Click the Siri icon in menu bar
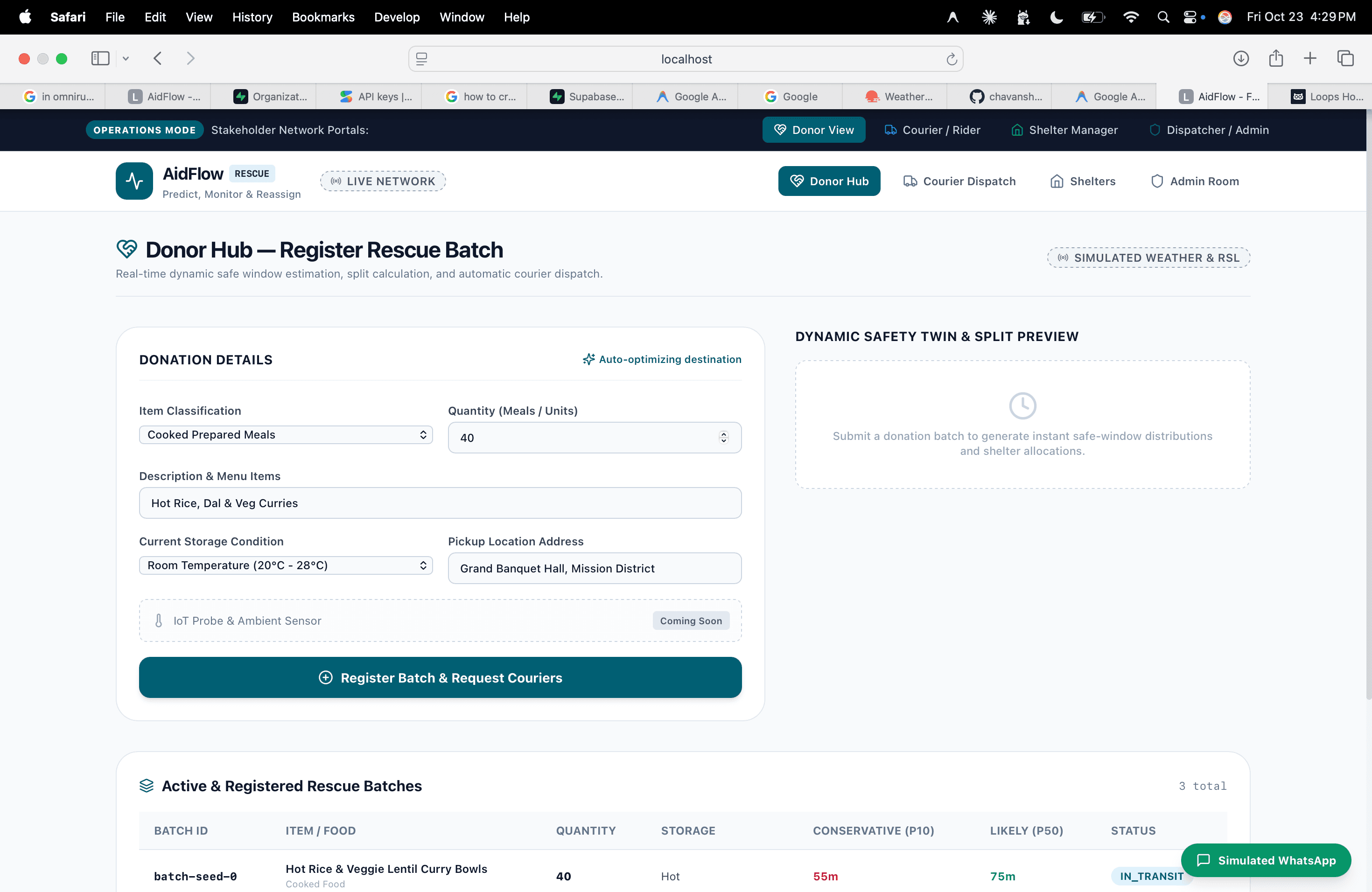Image resolution: width=1372 pixels, height=892 pixels. click(1225, 17)
